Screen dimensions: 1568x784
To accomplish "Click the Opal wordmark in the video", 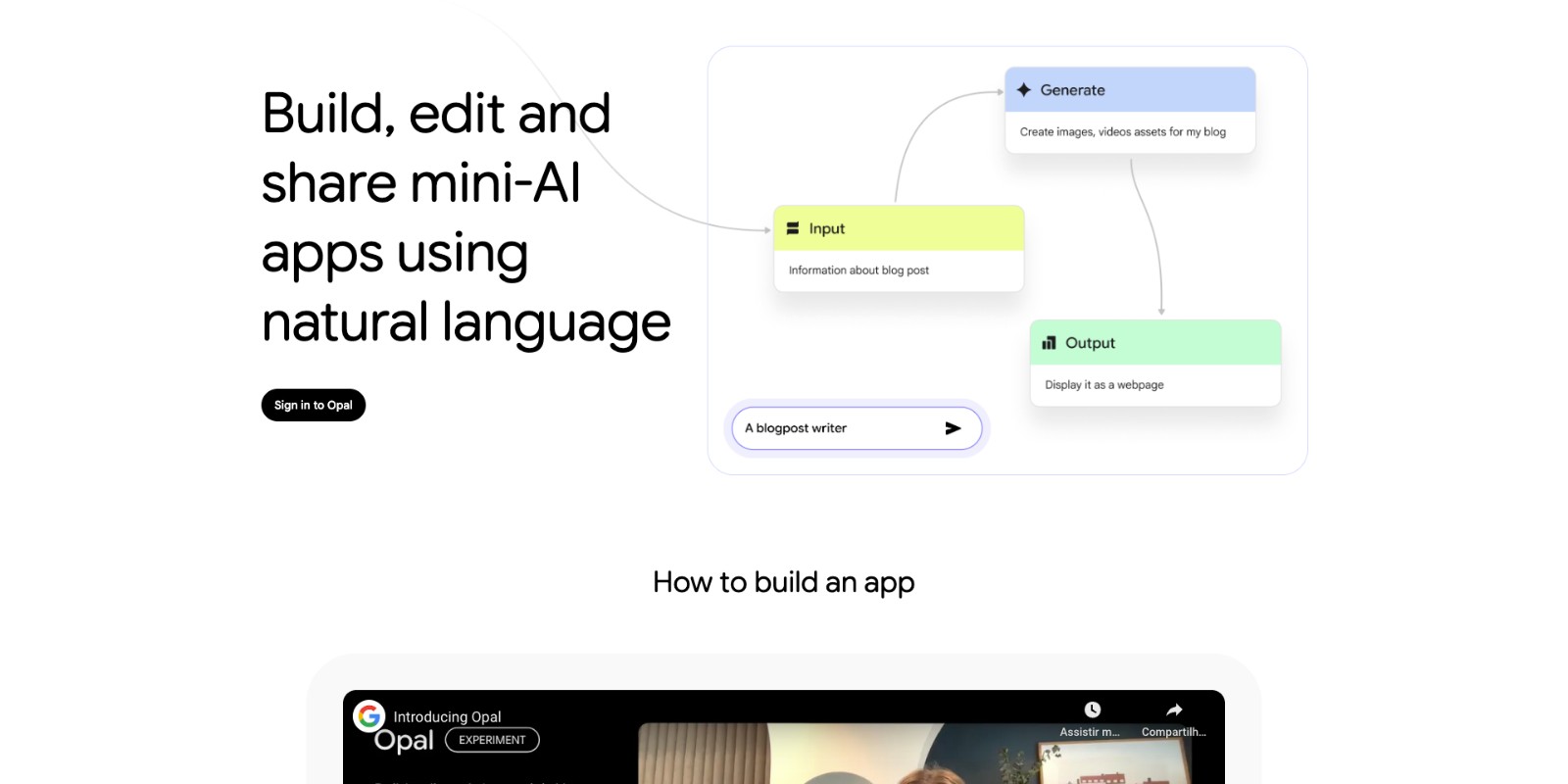I will click(x=404, y=741).
